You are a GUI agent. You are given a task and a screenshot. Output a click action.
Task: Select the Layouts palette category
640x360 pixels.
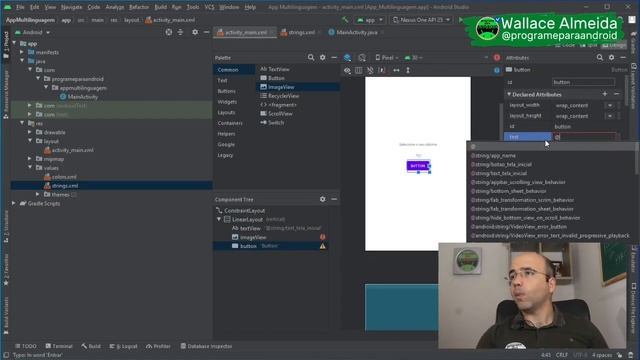tap(226, 112)
